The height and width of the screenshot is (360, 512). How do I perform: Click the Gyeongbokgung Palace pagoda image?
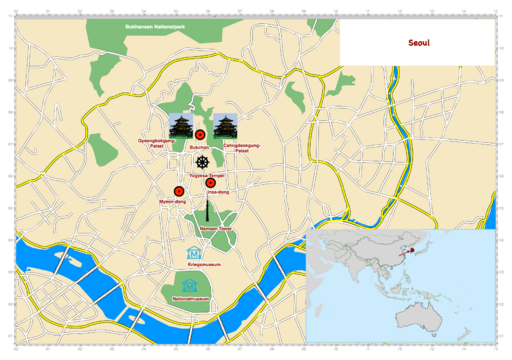tap(181, 126)
